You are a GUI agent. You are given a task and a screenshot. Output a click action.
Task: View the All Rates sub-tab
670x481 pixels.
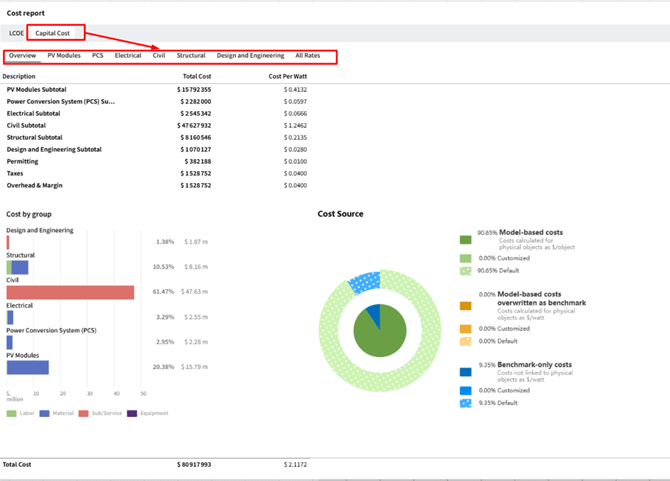pyautogui.click(x=307, y=56)
